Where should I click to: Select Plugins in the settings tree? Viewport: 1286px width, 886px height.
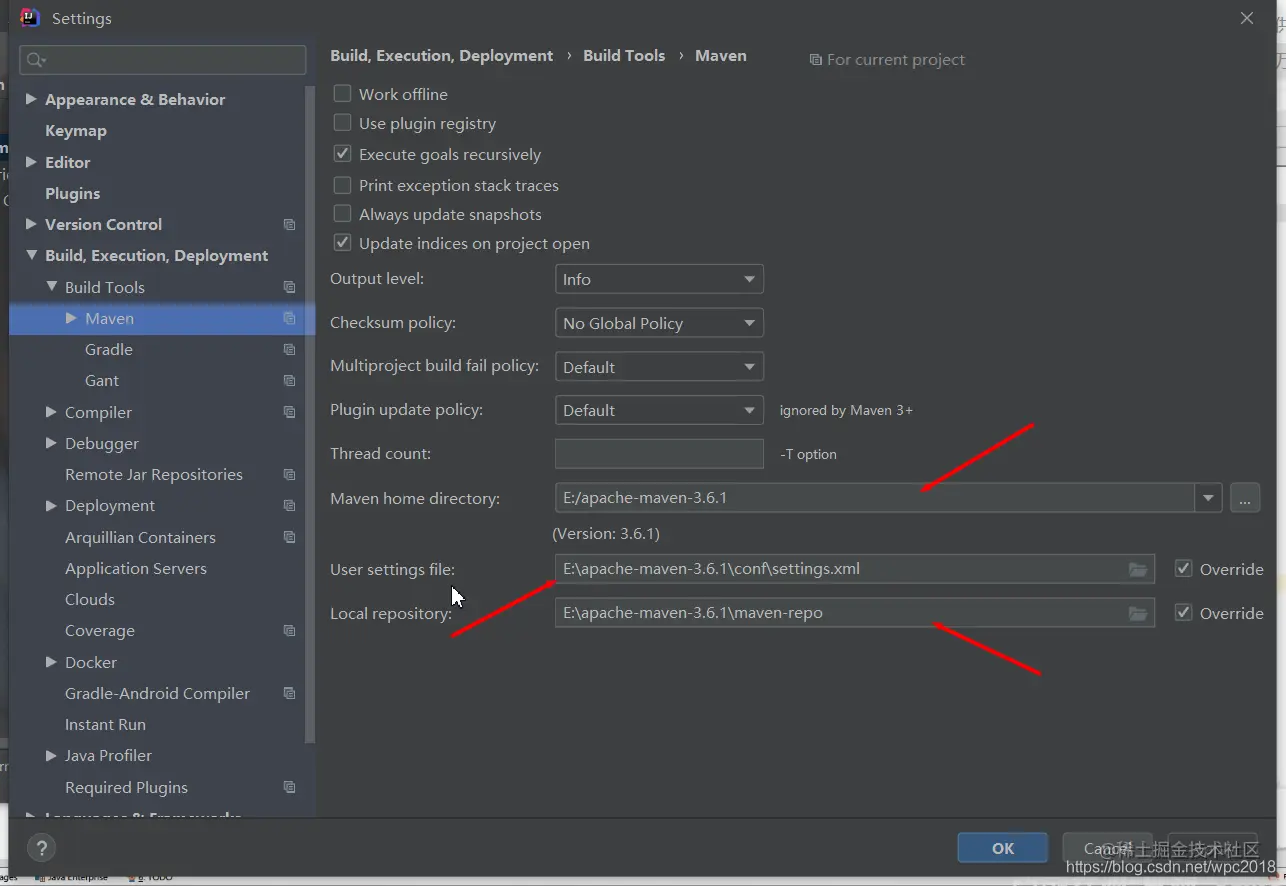(x=73, y=194)
